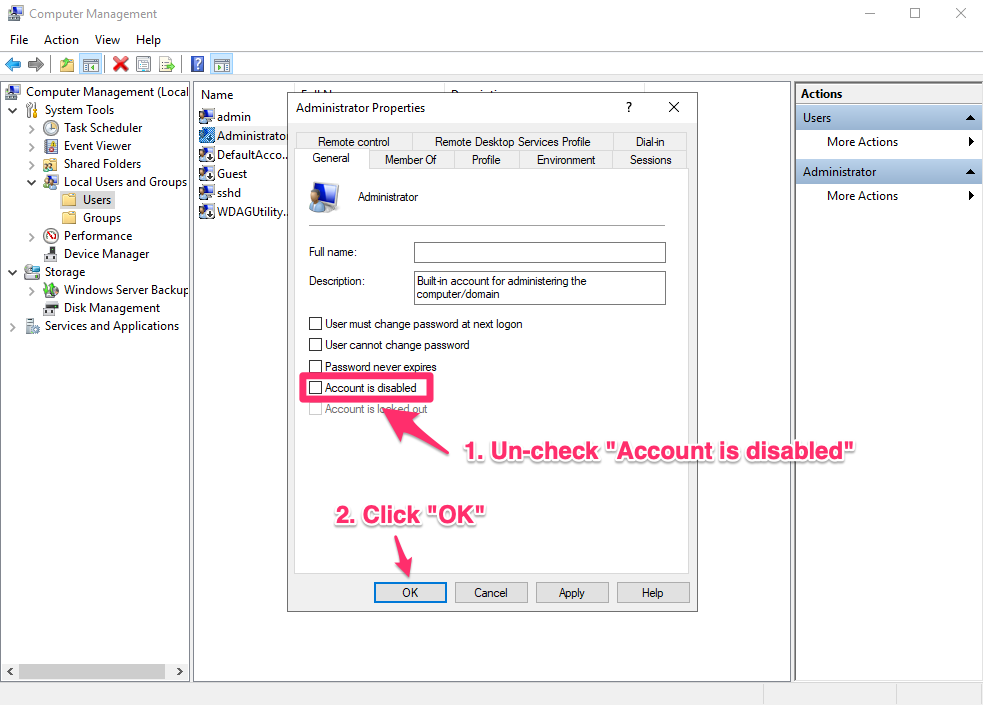This screenshot has height=705, width=983.
Task: Toggle the Show/Hide Action Pane icon
Action: coord(221,64)
